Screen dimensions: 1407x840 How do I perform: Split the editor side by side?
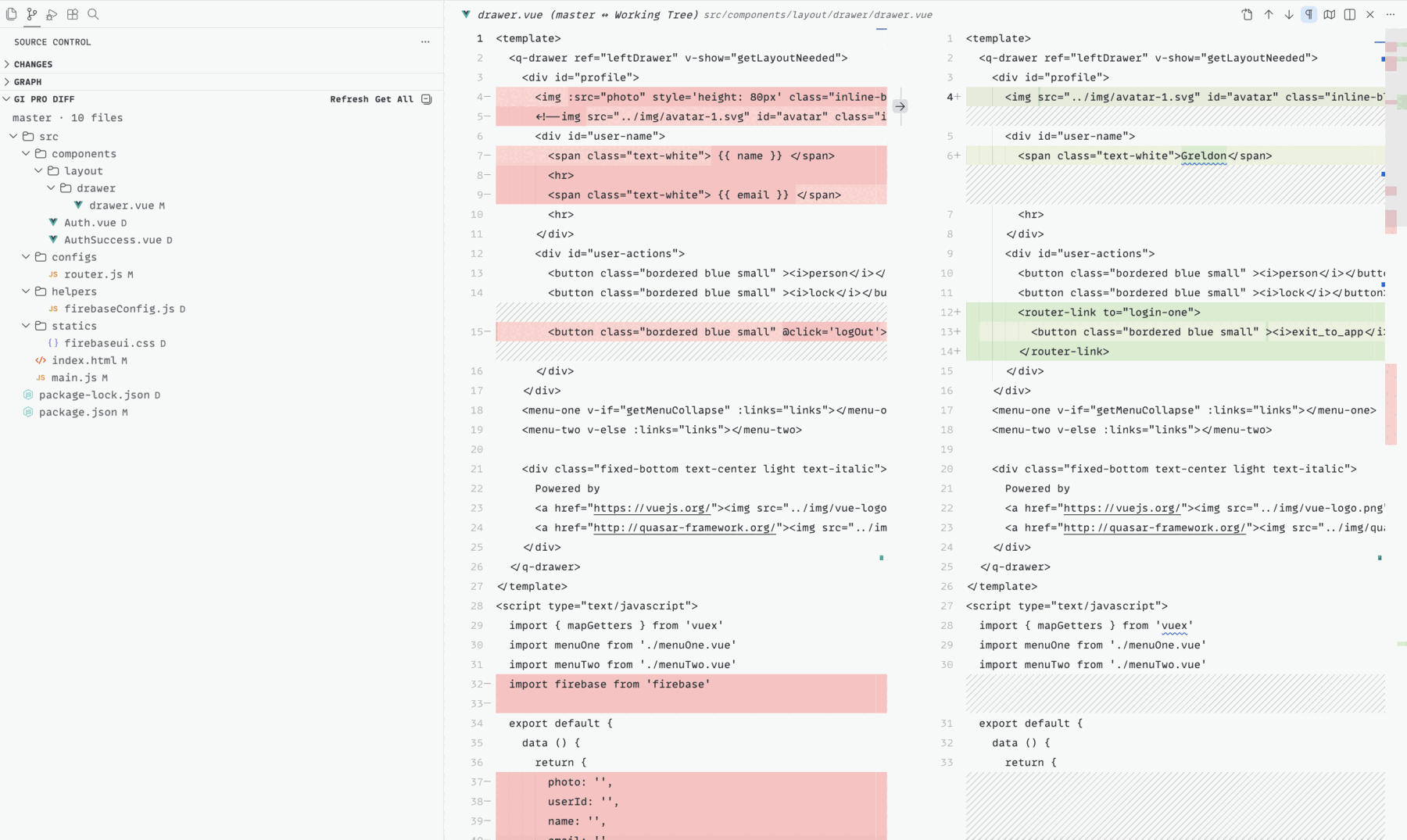1350,15
